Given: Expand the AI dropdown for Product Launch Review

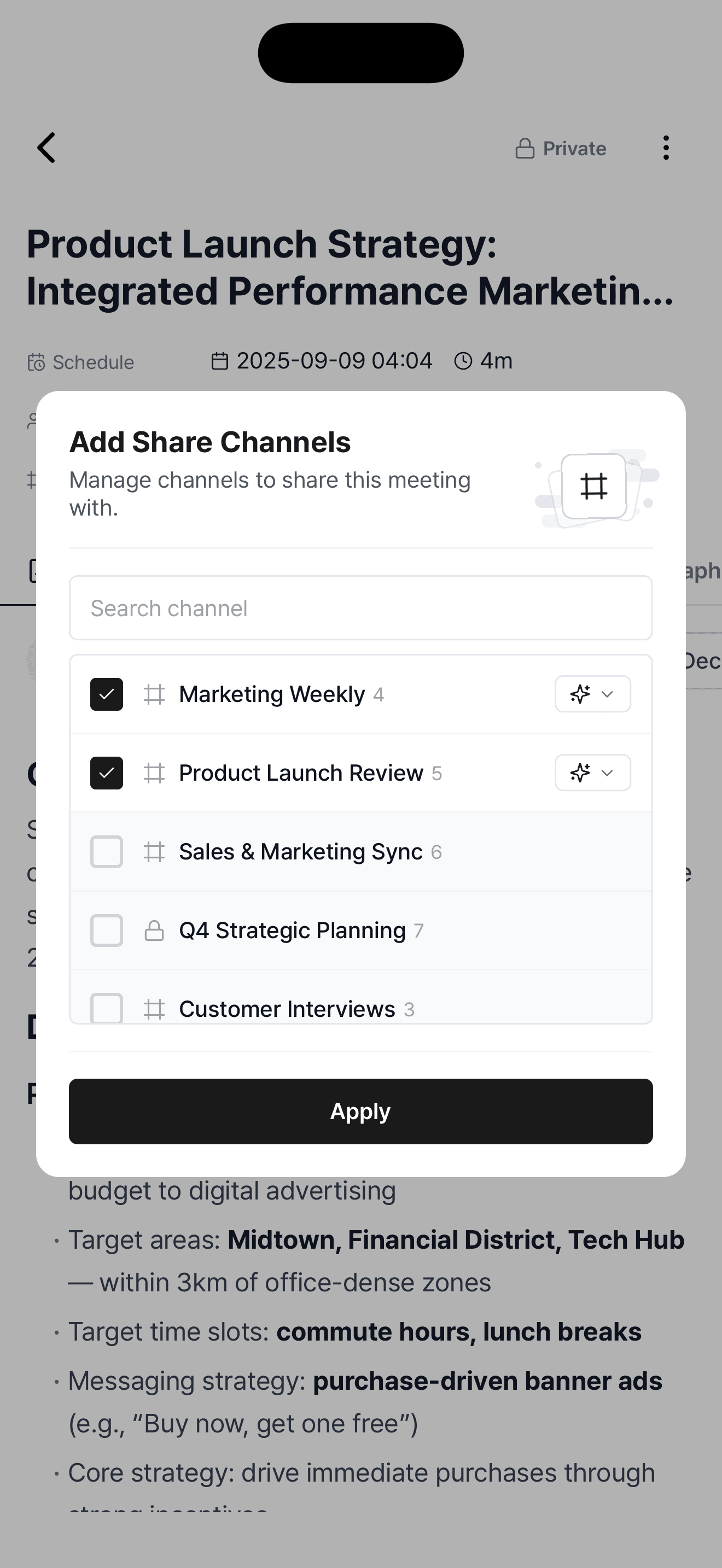Looking at the screenshot, I should tap(593, 773).
